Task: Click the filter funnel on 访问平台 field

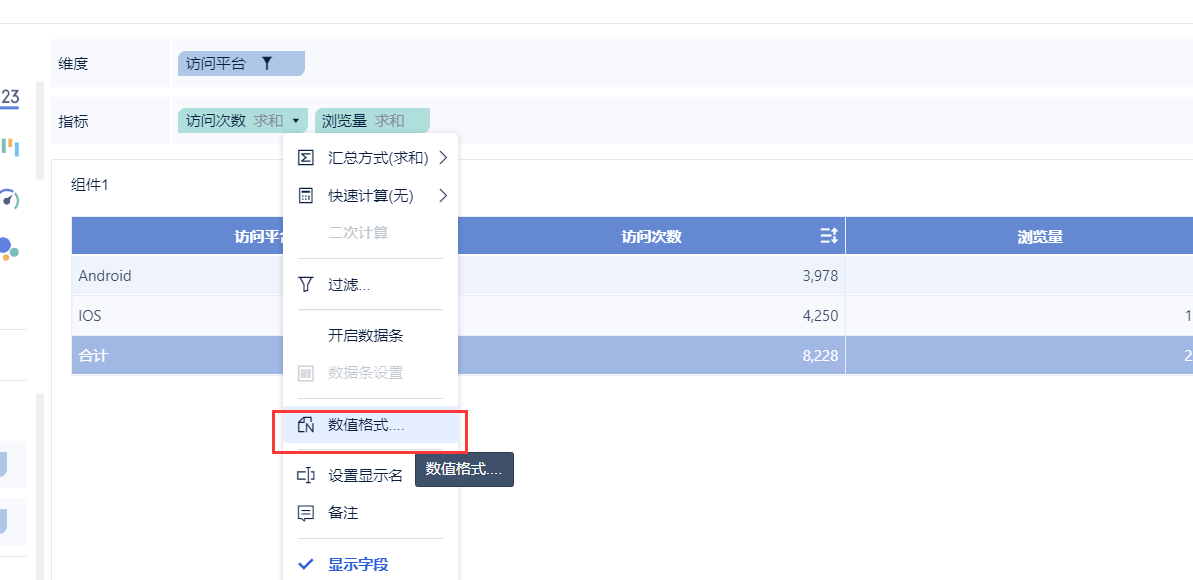Action: pos(267,63)
